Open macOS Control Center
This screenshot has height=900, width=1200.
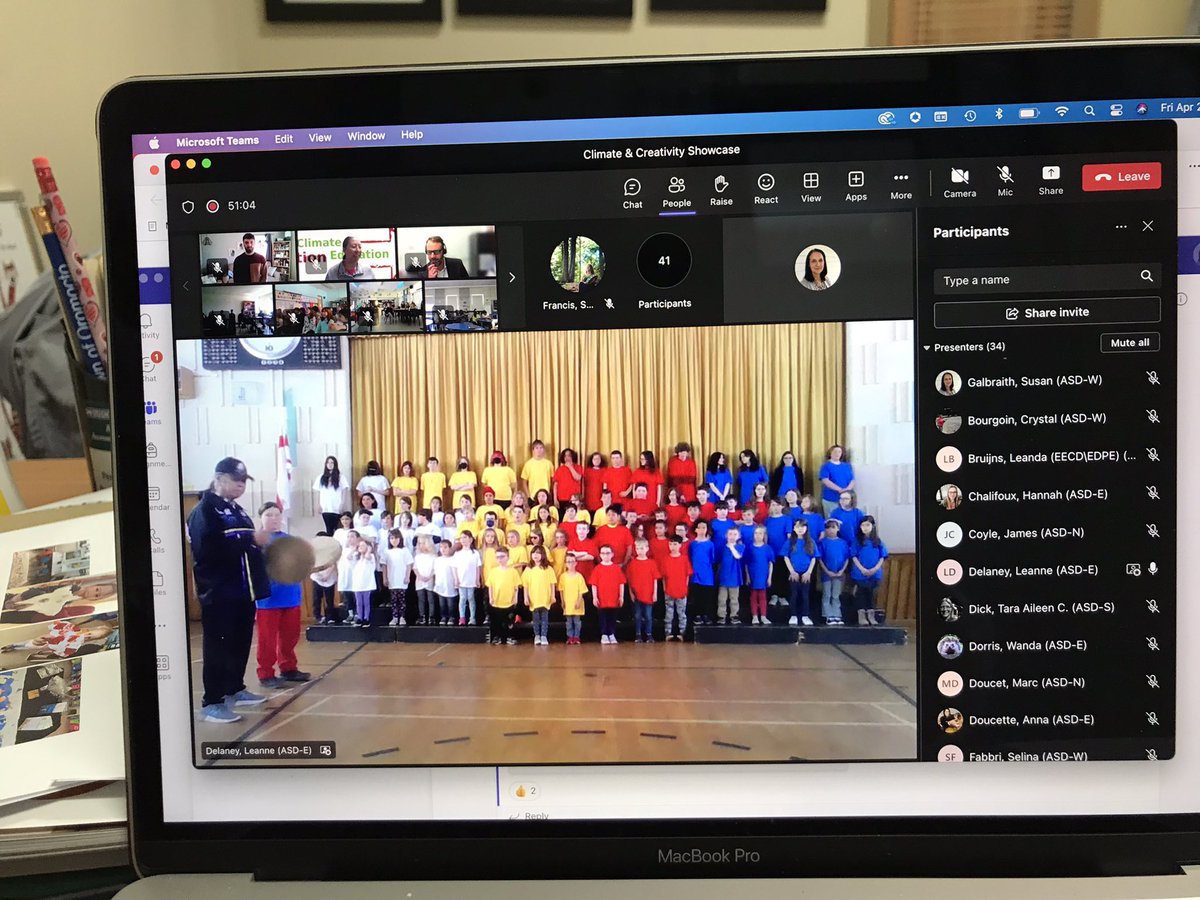tap(1116, 109)
